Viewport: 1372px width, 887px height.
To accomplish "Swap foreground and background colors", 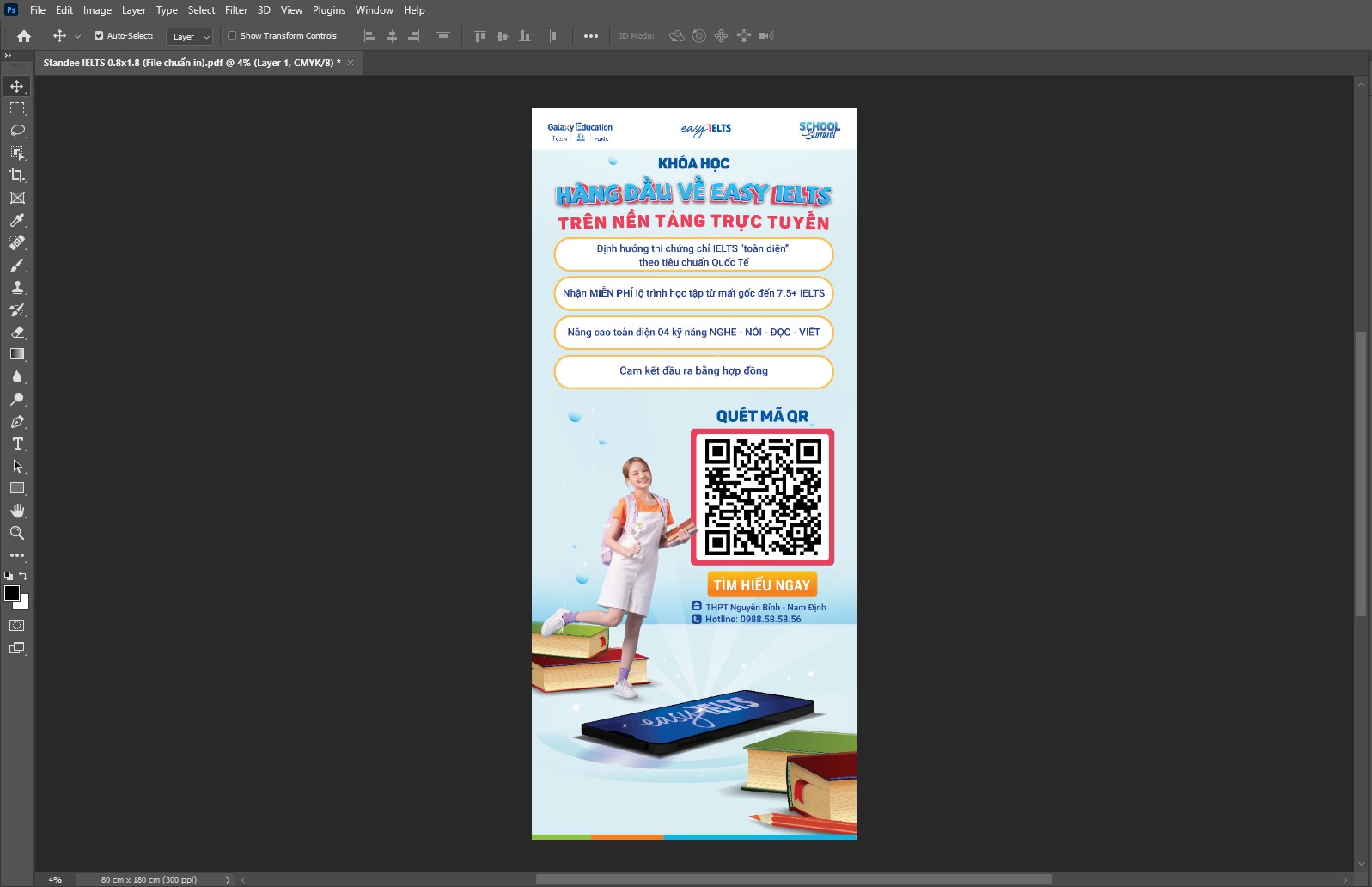I will pos(24,576).
